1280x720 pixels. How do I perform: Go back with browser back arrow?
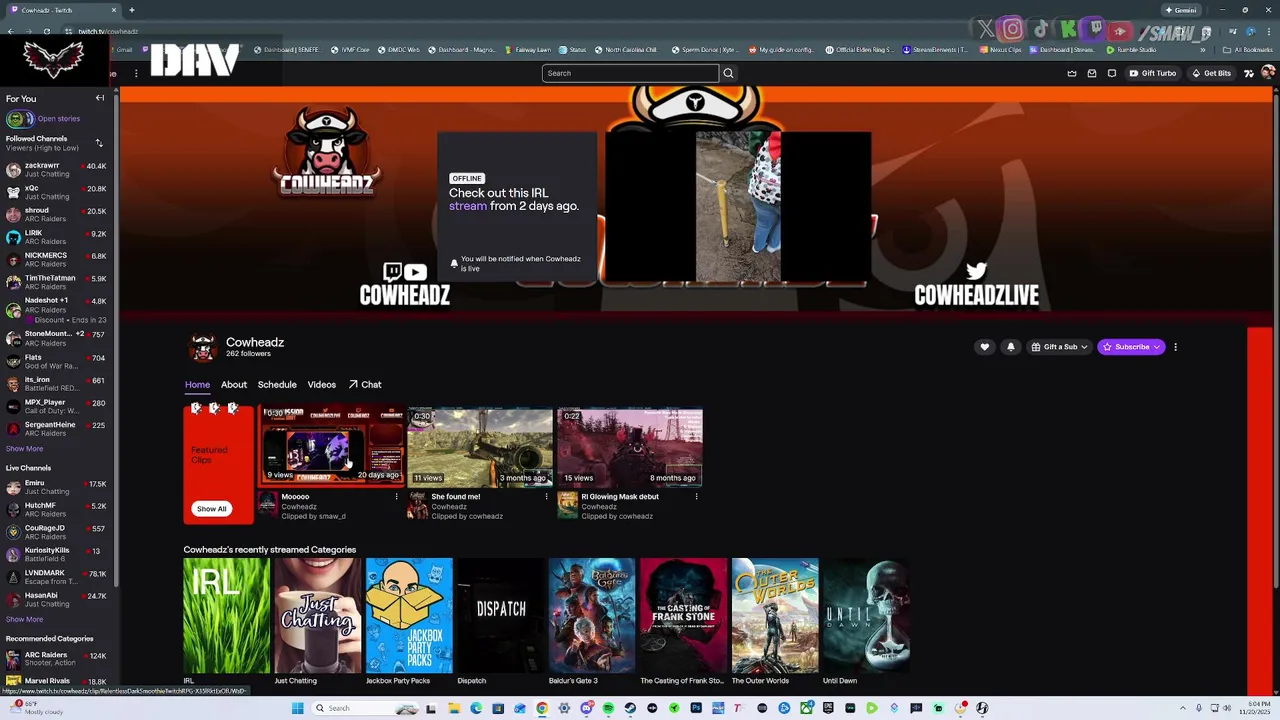10,31
